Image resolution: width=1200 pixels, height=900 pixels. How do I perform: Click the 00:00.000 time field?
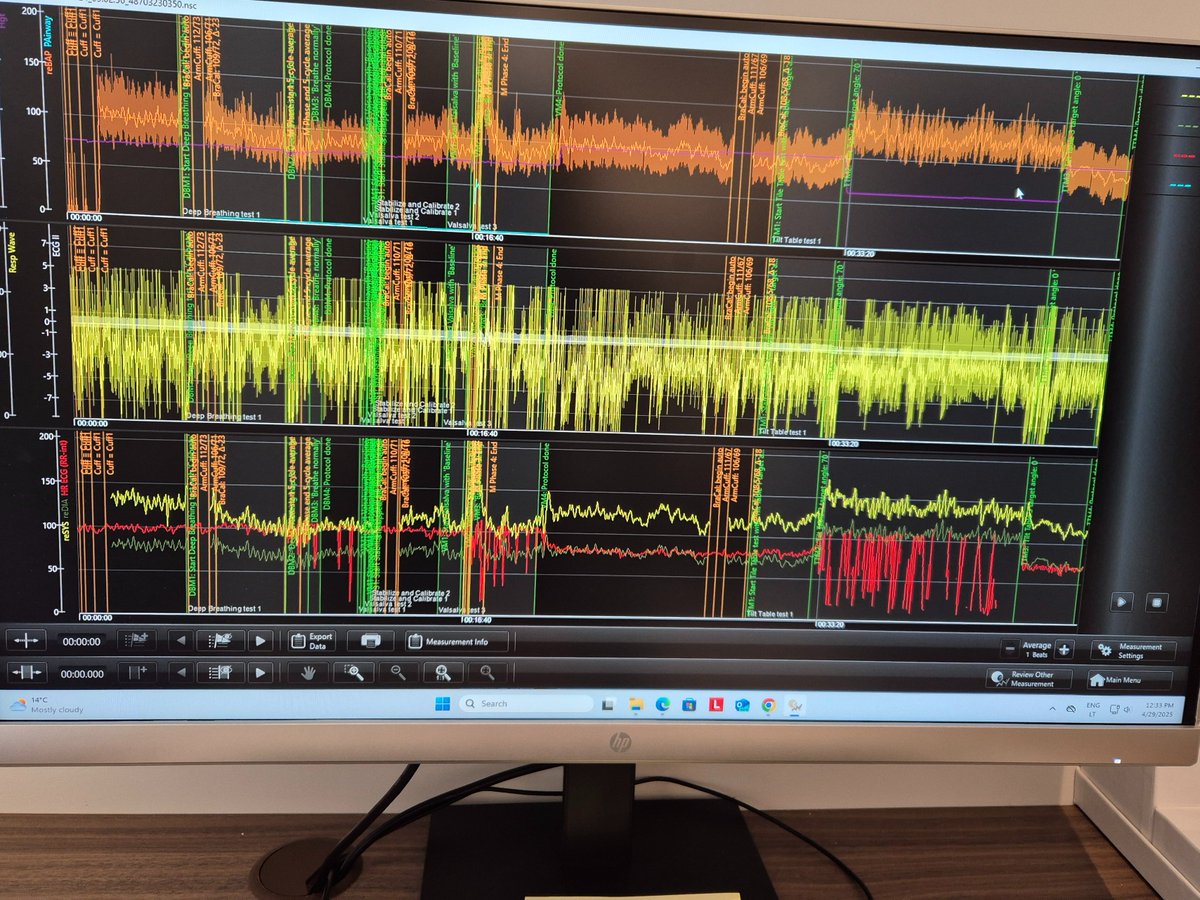coord(81,673)
